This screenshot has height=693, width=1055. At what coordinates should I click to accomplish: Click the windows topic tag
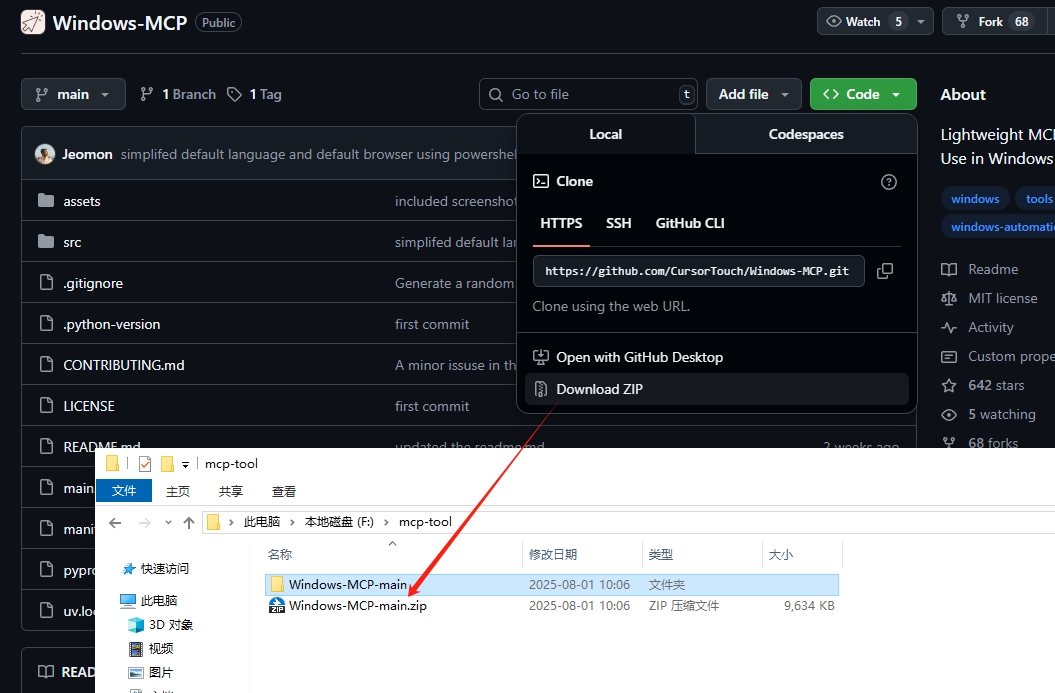coord(975,198)
